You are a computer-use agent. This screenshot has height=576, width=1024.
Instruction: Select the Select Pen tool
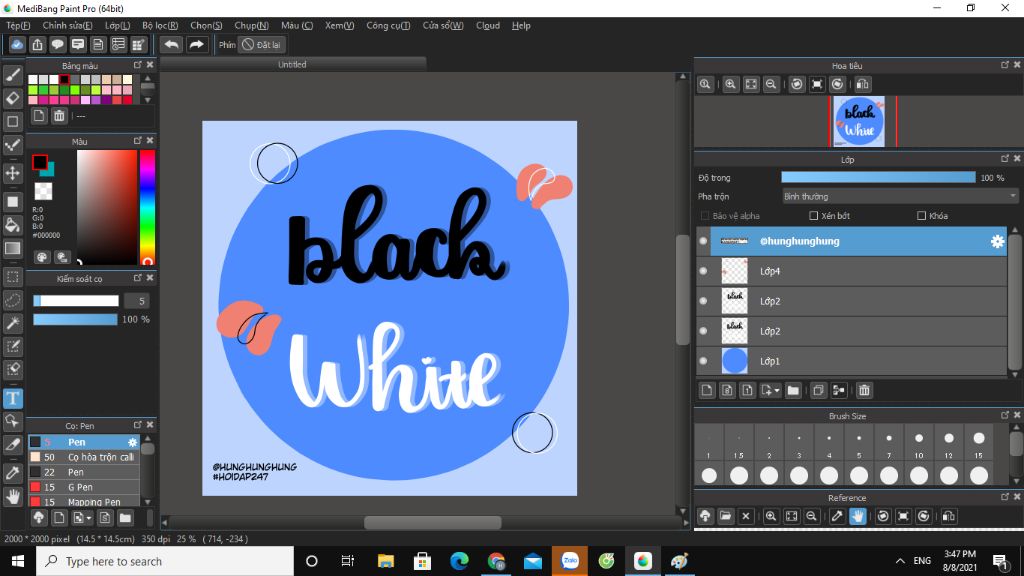[12, 346]
